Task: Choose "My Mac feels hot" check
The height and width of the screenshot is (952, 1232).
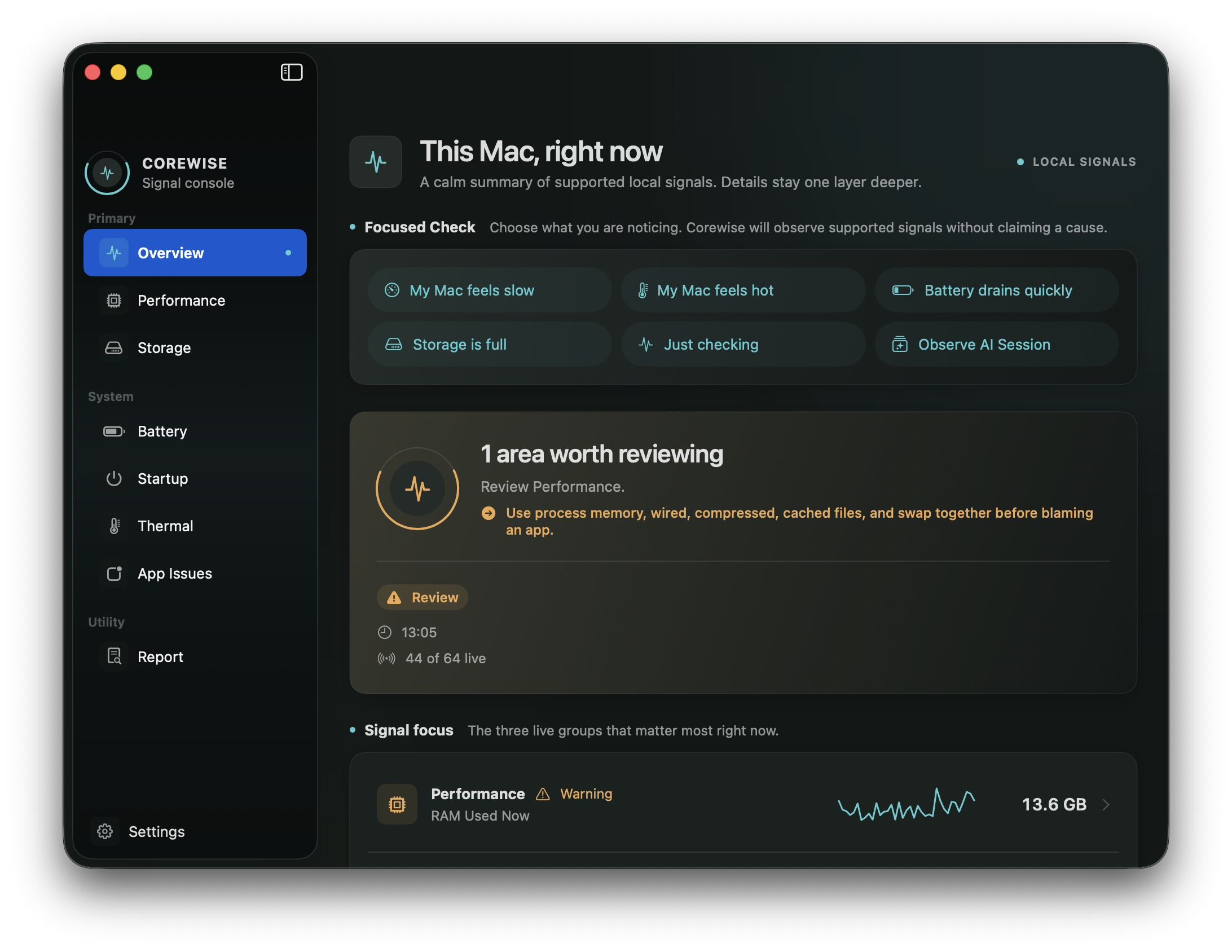Action: coord(743,290)
